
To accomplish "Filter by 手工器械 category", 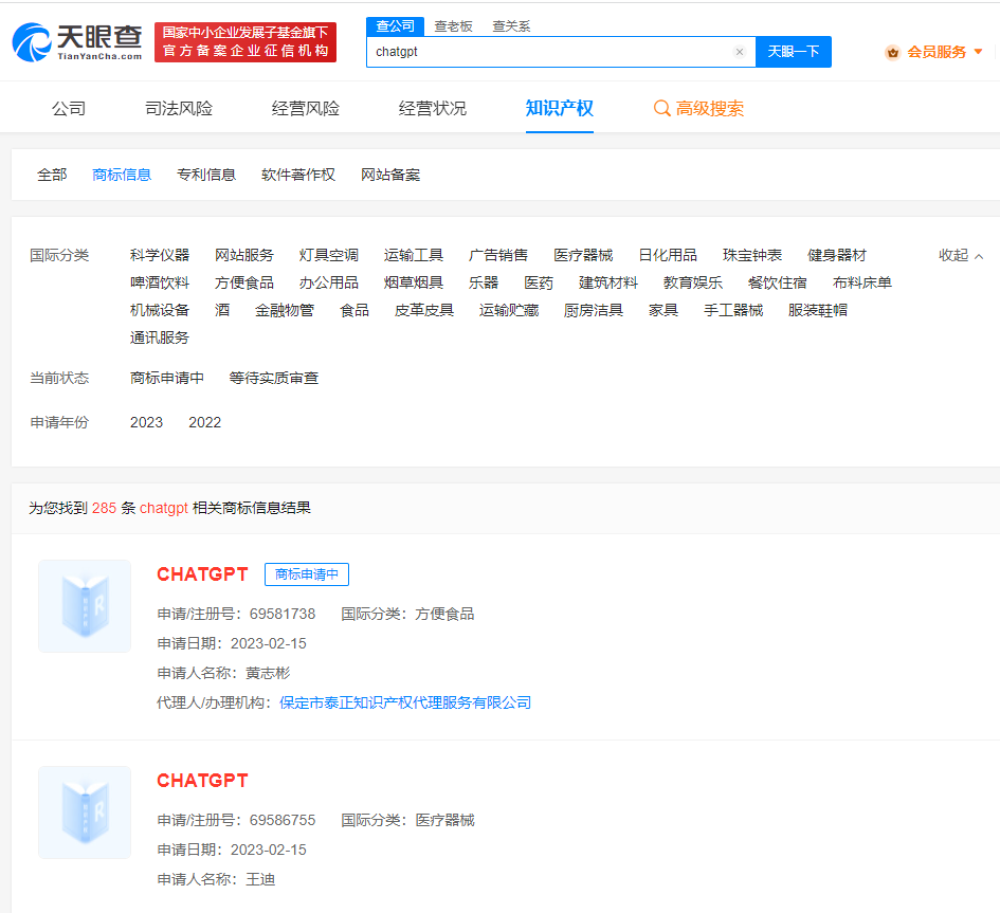I will (733, 310).
